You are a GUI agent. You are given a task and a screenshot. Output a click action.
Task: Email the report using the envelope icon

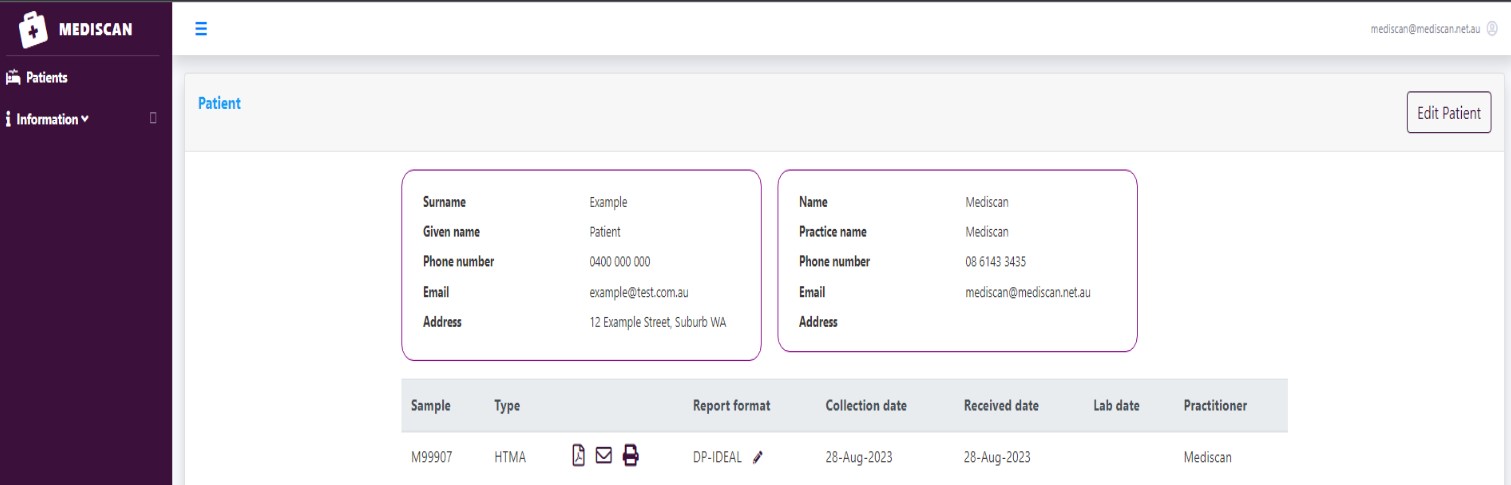click(603, 456)
